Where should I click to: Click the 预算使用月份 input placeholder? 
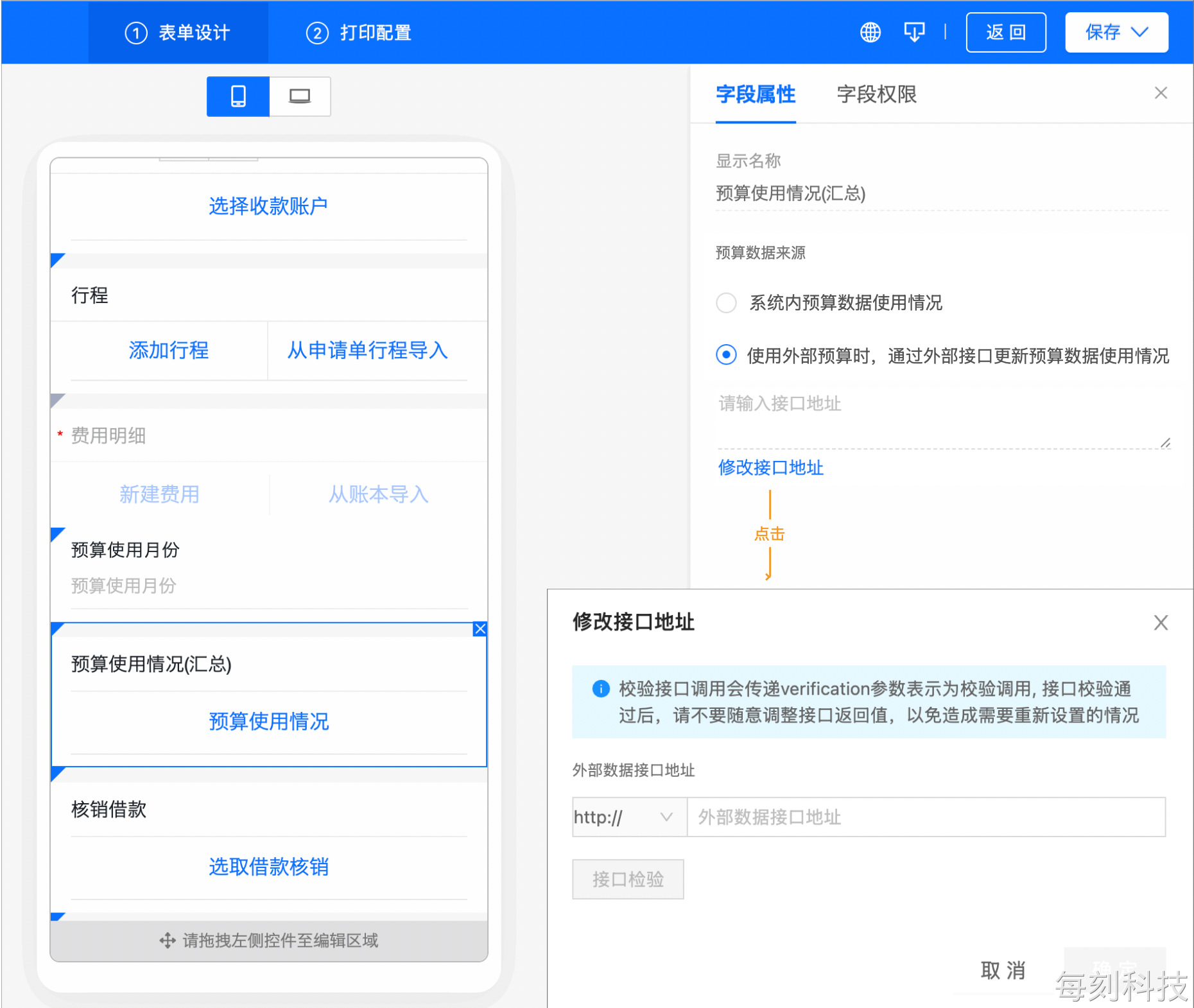point(124,586)
